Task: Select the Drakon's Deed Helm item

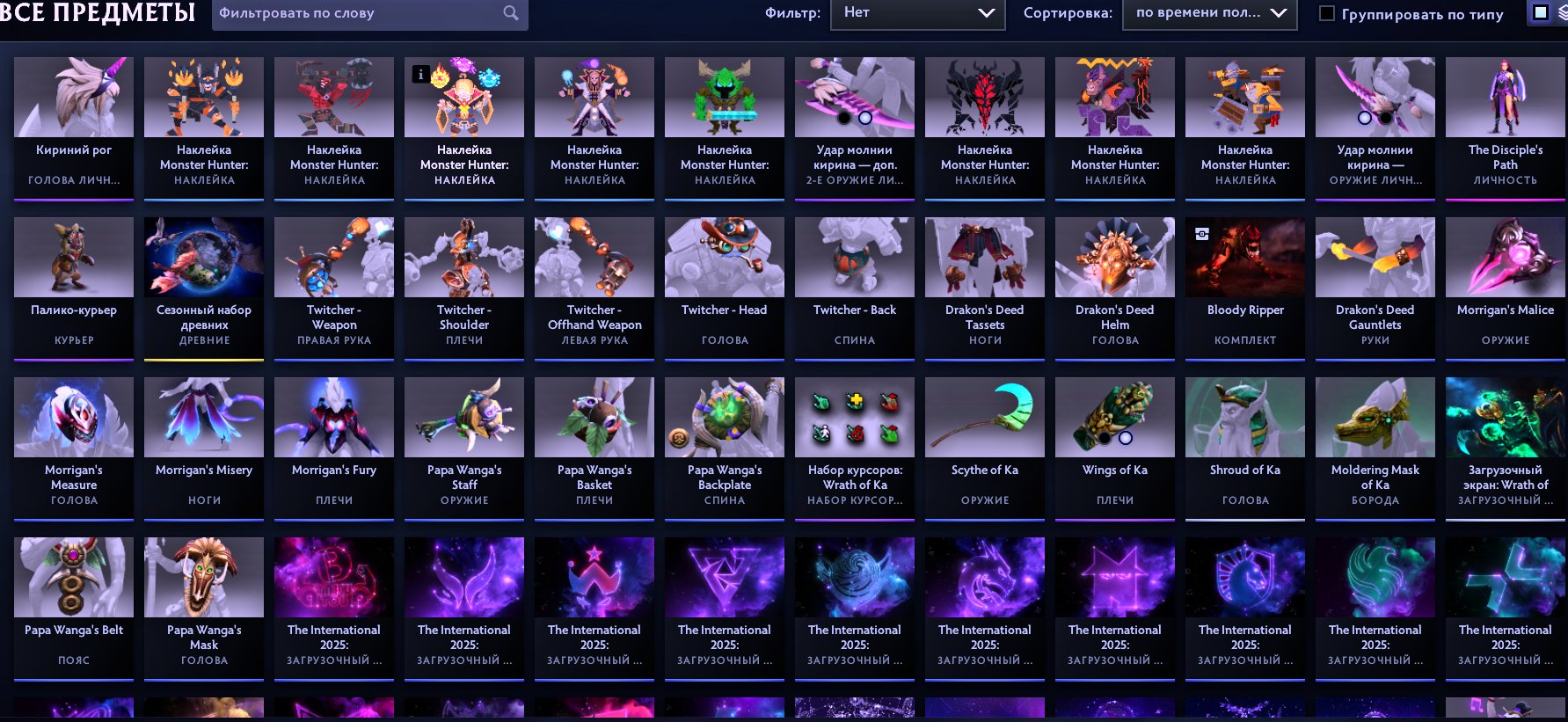Action: pyautogui.click(x=1114, y=288)
